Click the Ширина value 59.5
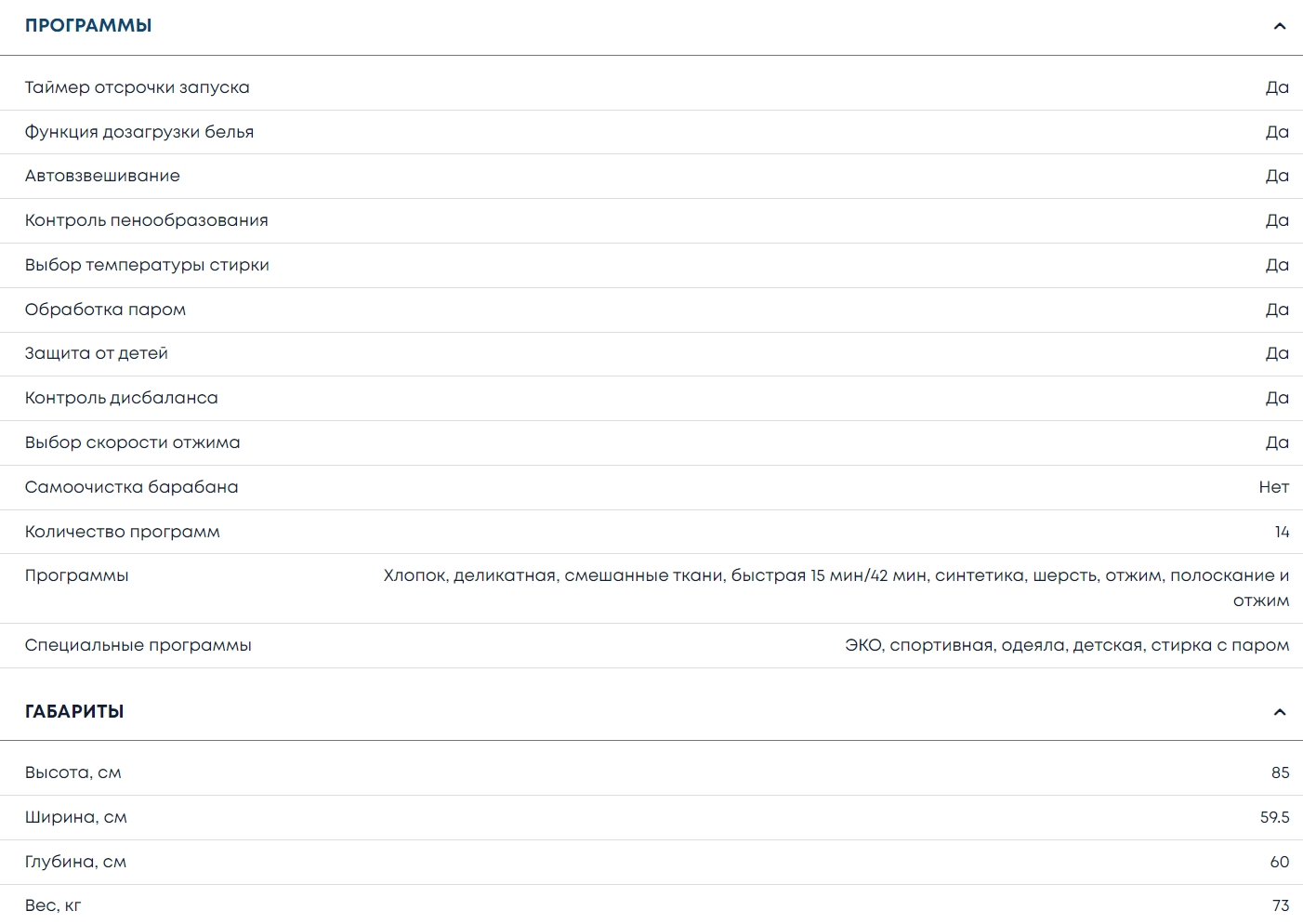This screenshot has width=1303, height=924. 1274,817
